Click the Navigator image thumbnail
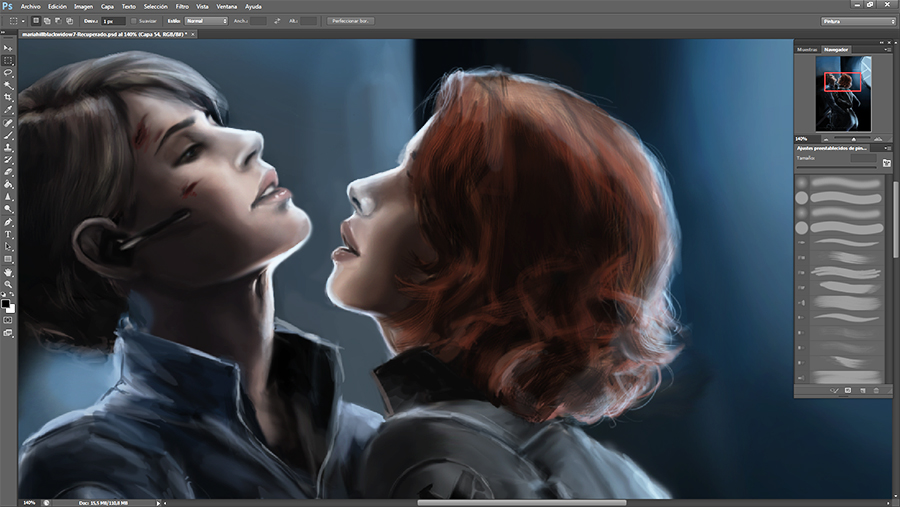 (843, 94)
